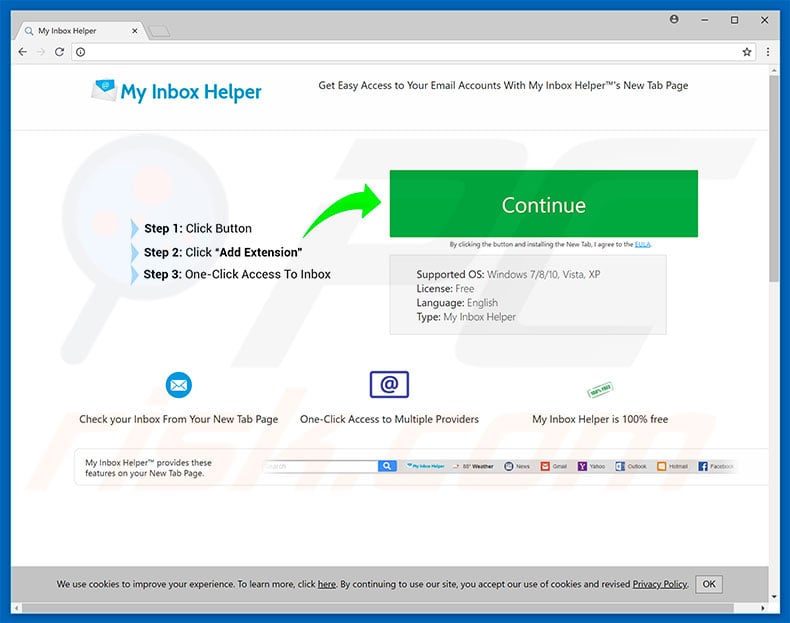790x623 pixels.
Task: Click 'One-Click Access to Multiple Providers' text
Action: [x=389, y=419]
